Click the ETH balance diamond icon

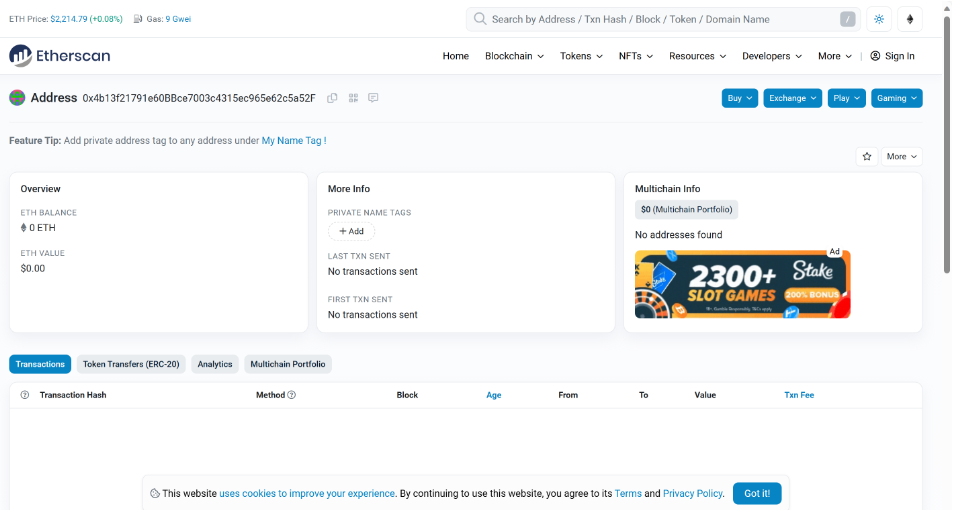[24, 228]
